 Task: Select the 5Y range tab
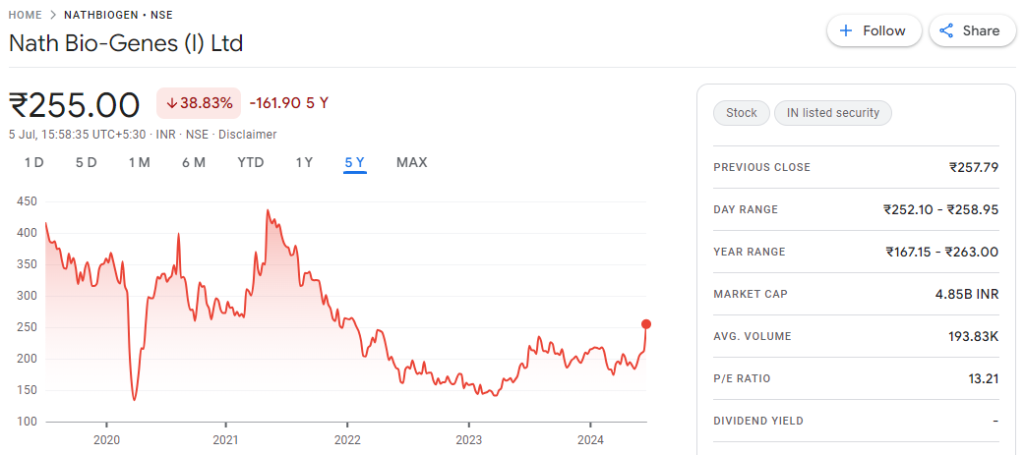[355, 162]
